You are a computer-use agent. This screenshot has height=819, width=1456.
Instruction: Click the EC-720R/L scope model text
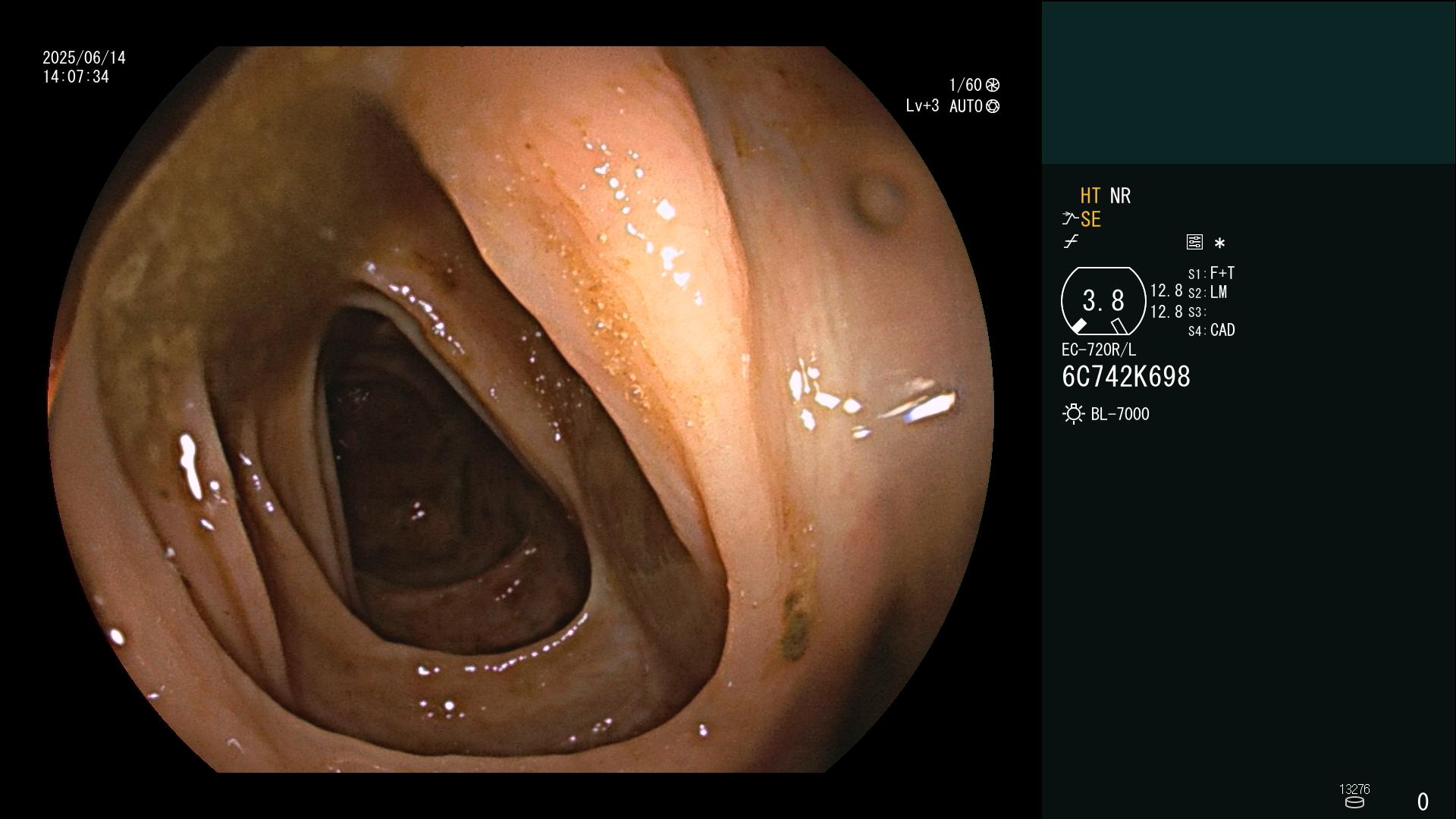pyautogui.click(x=1099, y=350)
